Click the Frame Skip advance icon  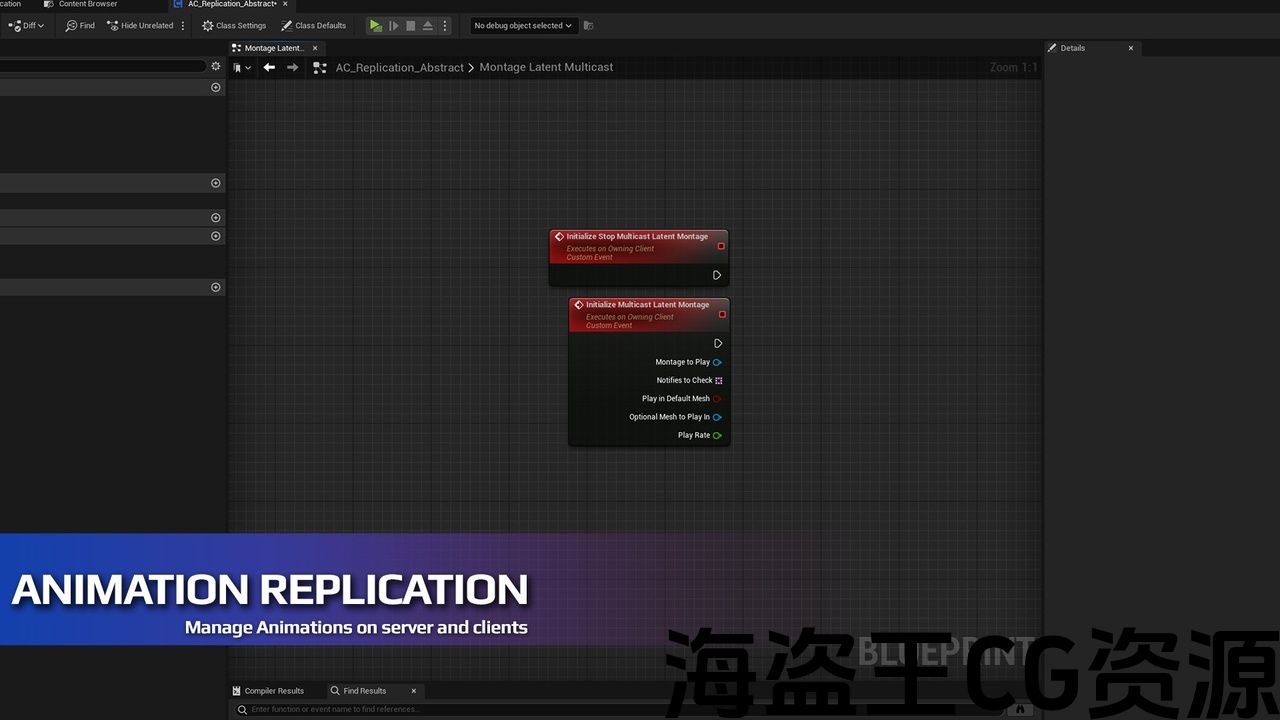point(393,26)
